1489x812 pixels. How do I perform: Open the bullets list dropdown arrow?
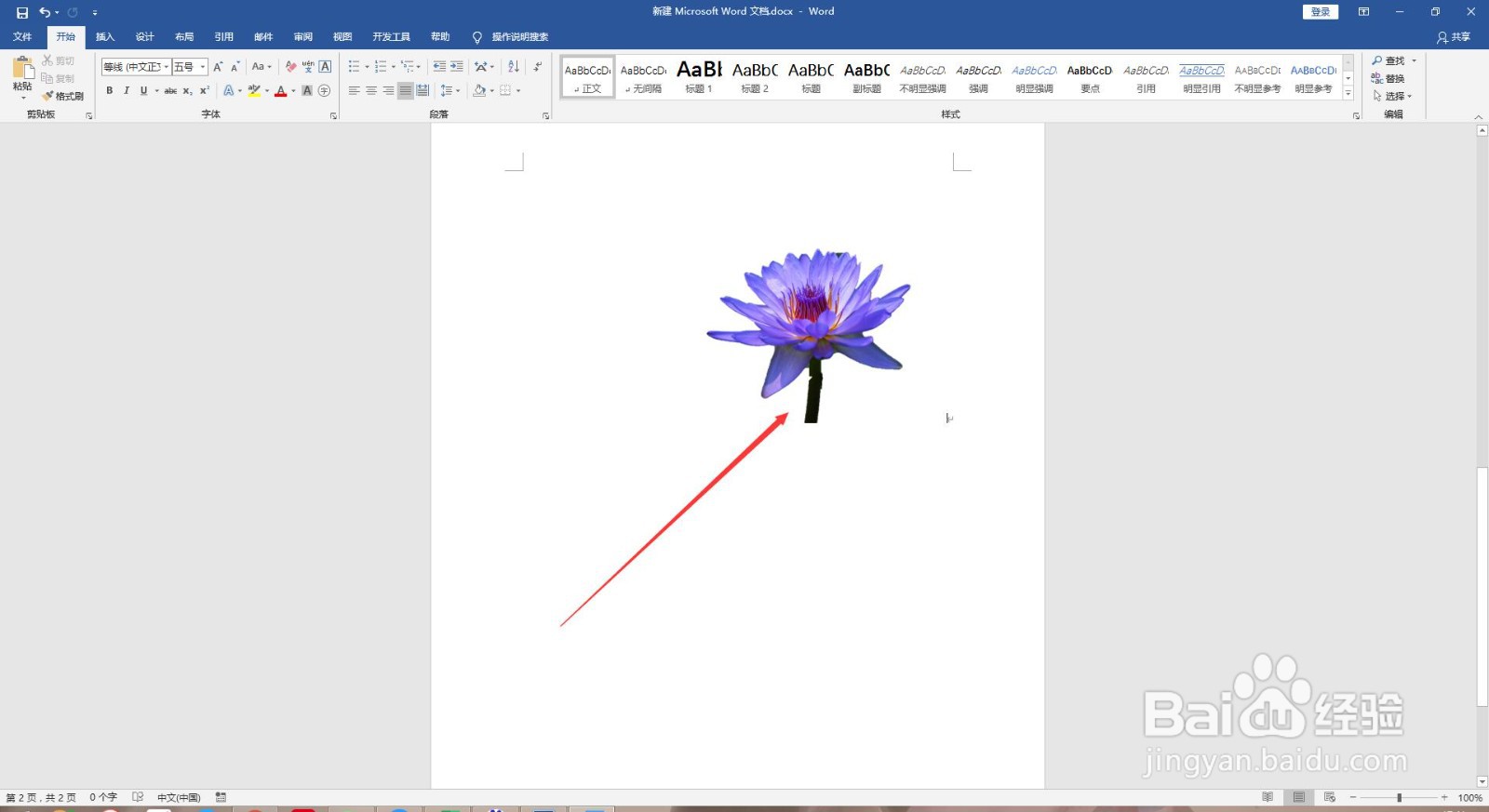(x=367, y=67)
